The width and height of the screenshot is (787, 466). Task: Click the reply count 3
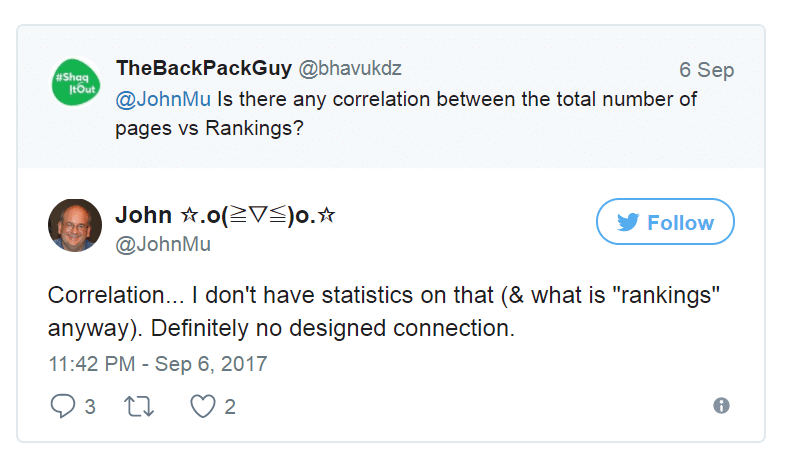pyautogui.click(x=90, y=407)
